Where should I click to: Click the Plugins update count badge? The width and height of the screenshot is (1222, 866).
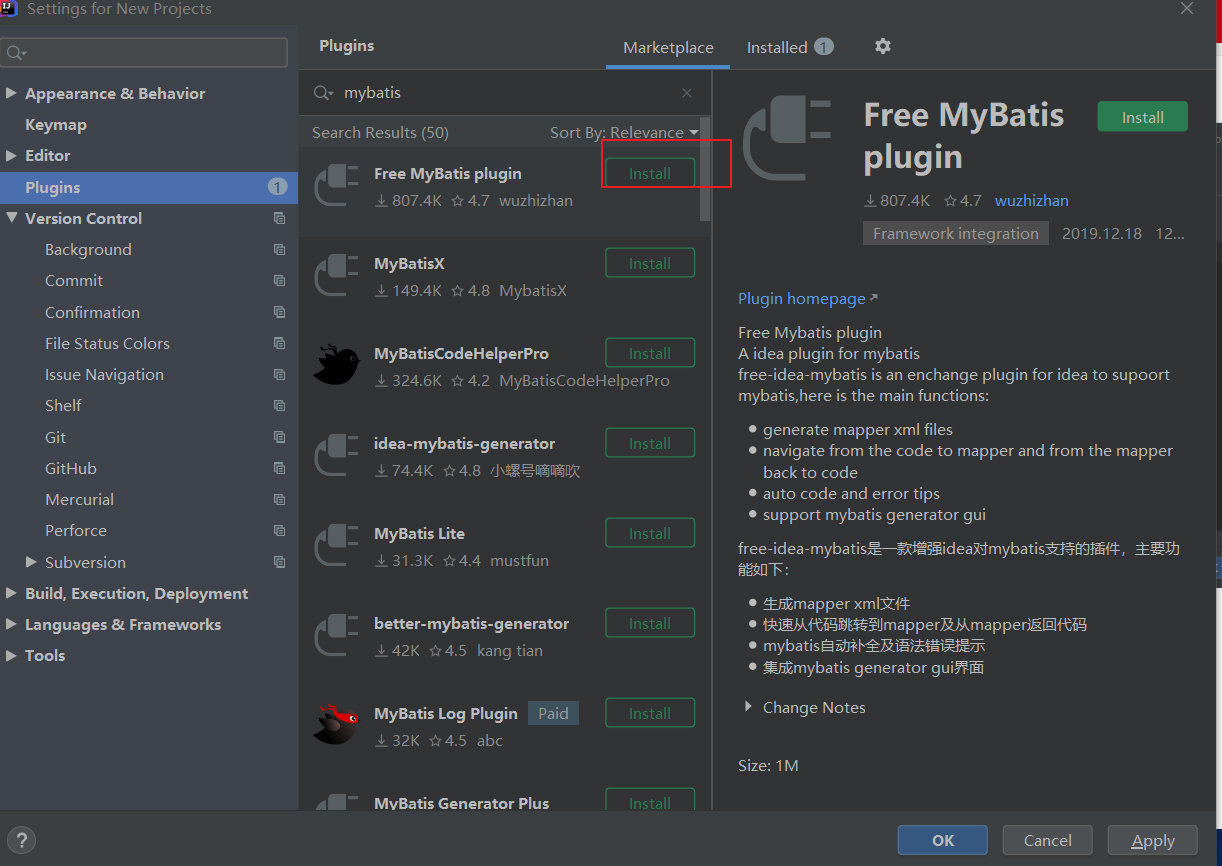click(x=278, y=187)
